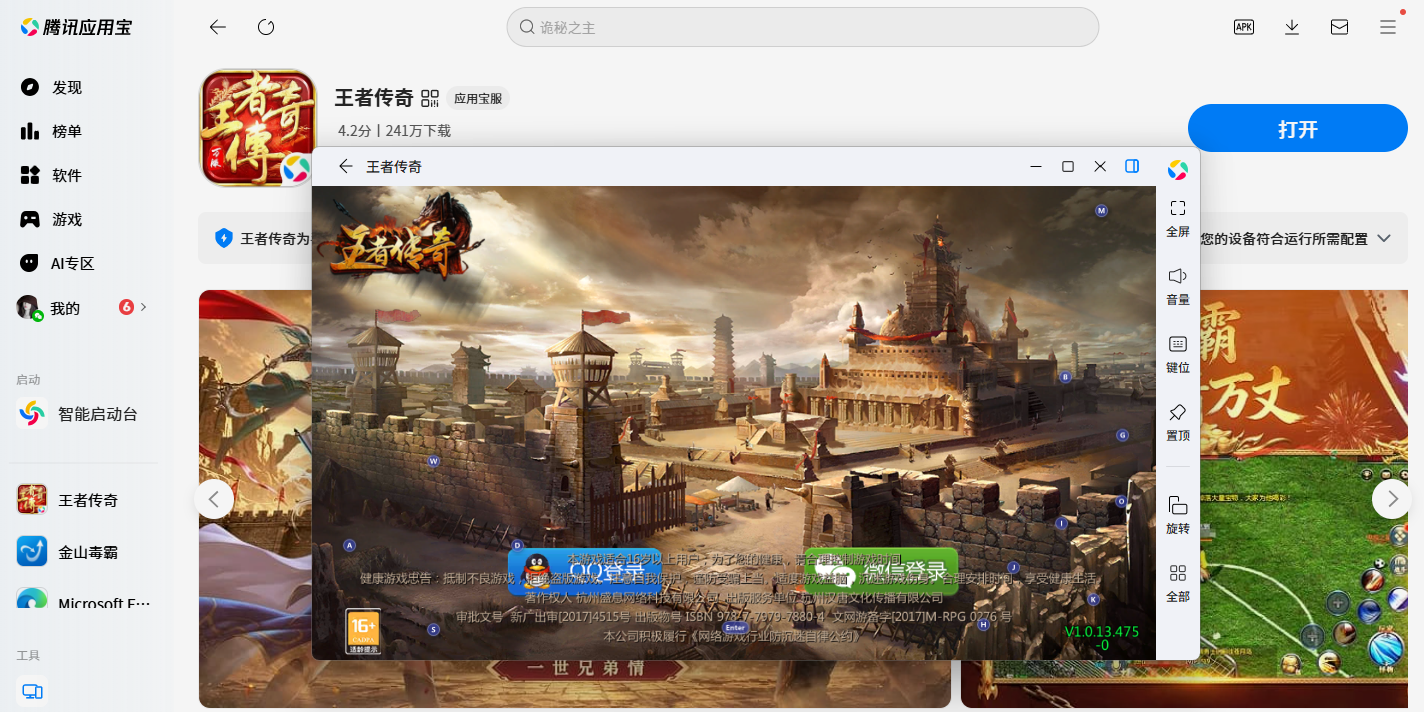This screenshot has width=1424, height=712.
Task: Click the G key mapping marker
Action: [1122, 435]
